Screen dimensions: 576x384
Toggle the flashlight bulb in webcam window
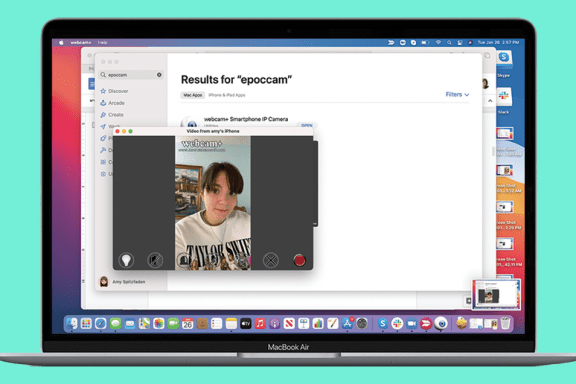pos(126,260)
